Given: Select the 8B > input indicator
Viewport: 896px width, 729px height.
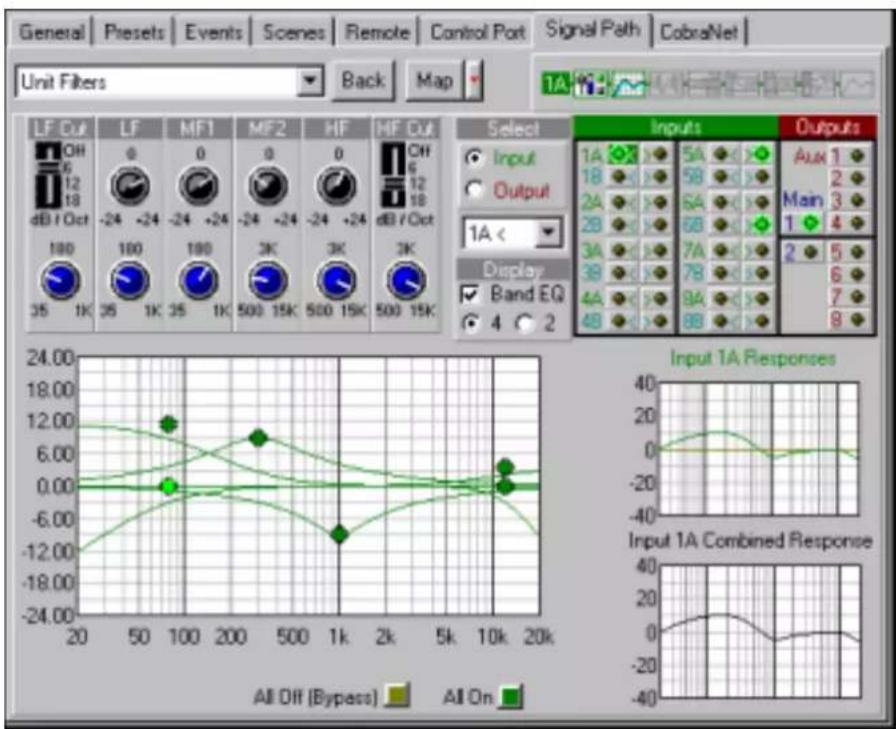Looking at the screenshot, I should click(x=761, y=321).
